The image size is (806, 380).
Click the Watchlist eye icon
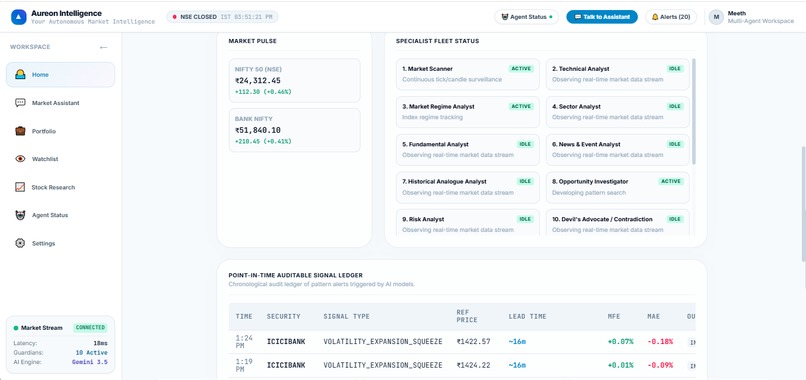tap(20, 159)
